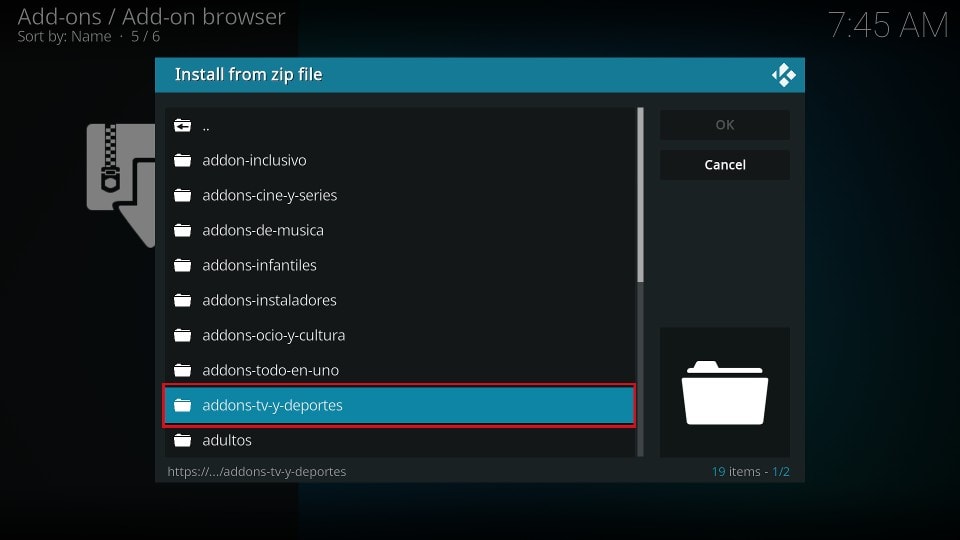The image size is (960, 540).
Task: Select the addons-todo-en-uno folder
Action: tap(400, 370)
